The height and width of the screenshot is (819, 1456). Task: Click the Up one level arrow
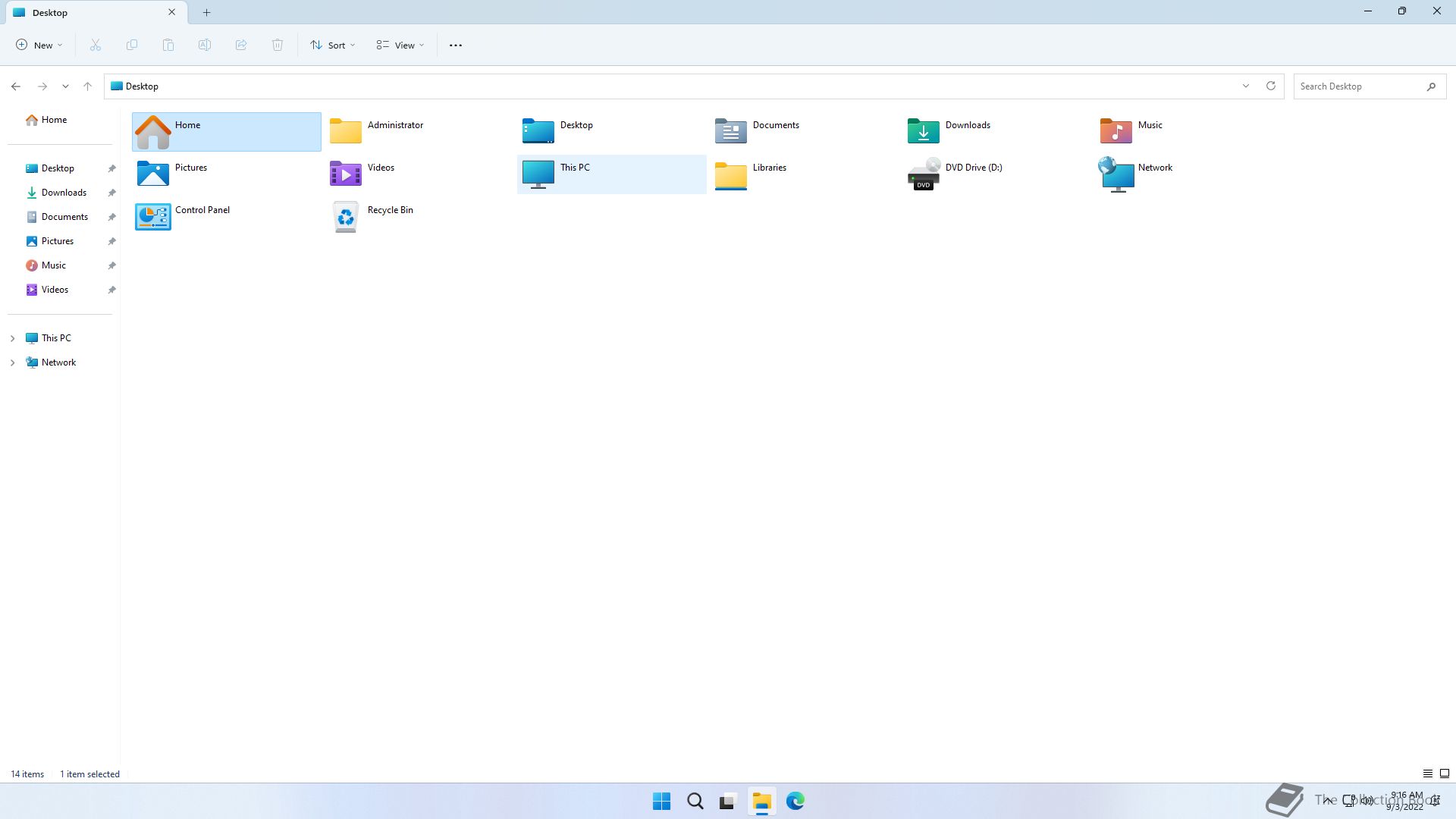click(x=87, y=86)
